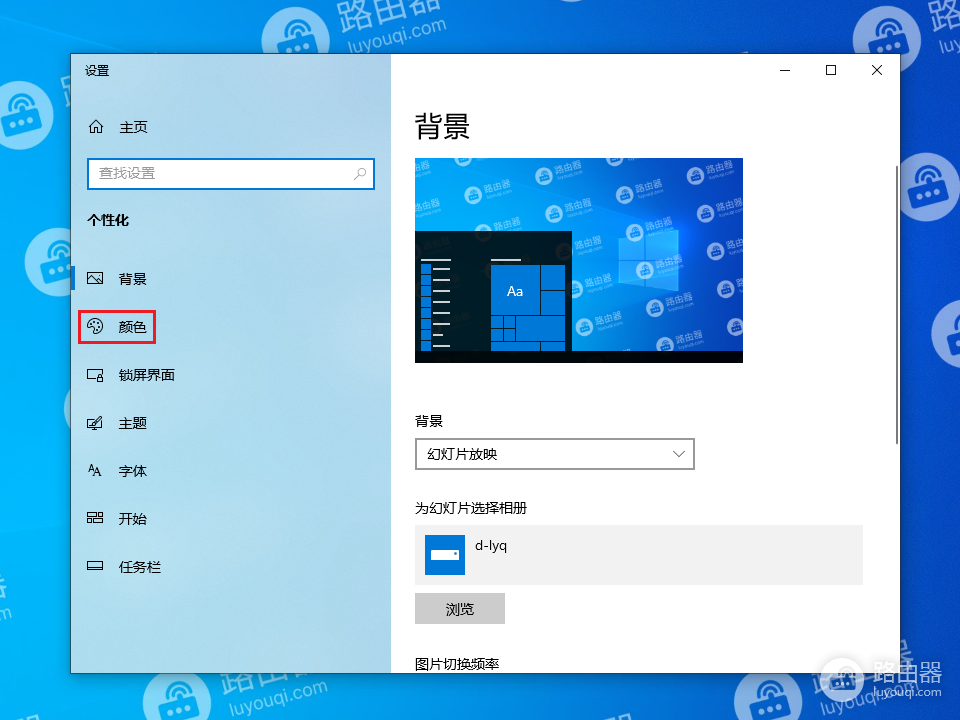Click the 个性化 section heading

coord(108,220)
